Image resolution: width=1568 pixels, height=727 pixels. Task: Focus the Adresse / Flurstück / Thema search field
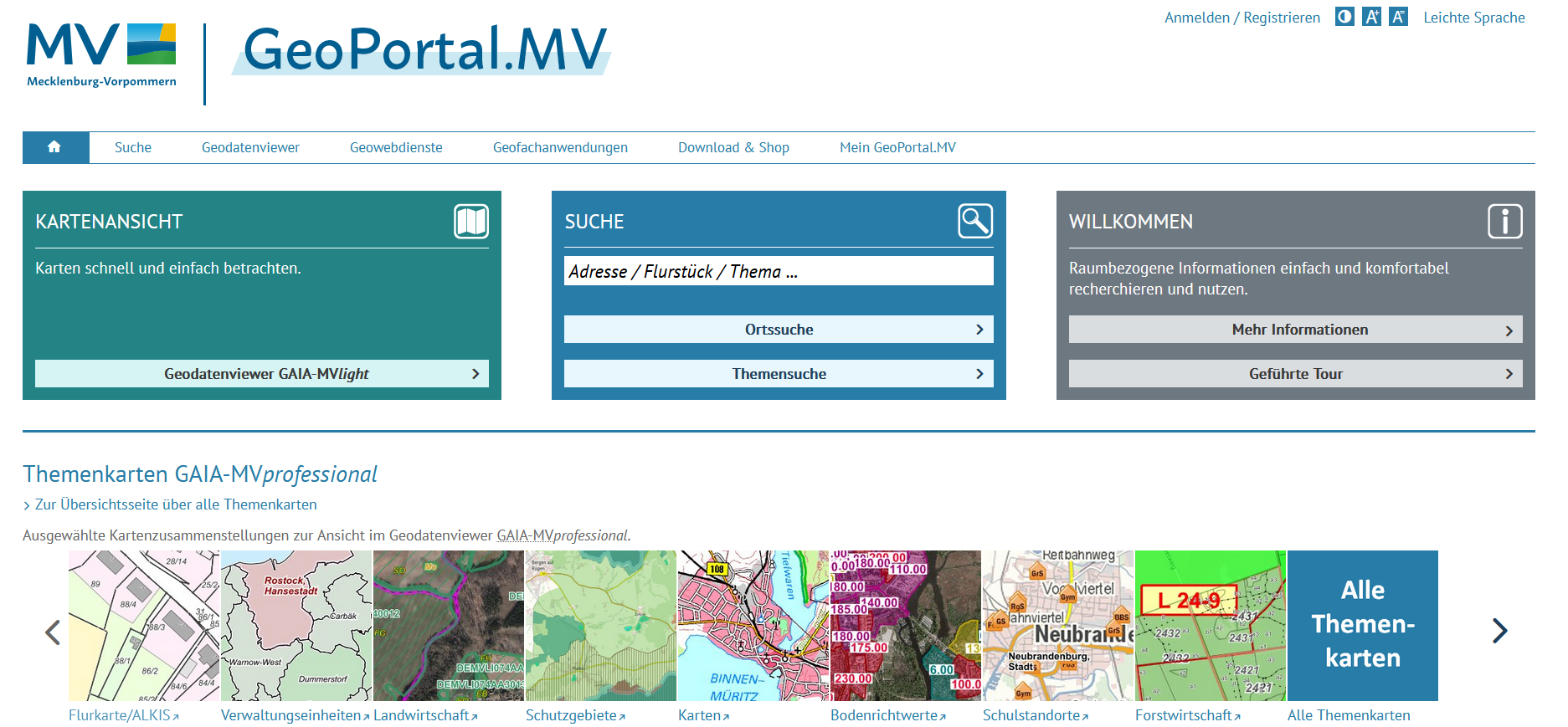[779, 271]
